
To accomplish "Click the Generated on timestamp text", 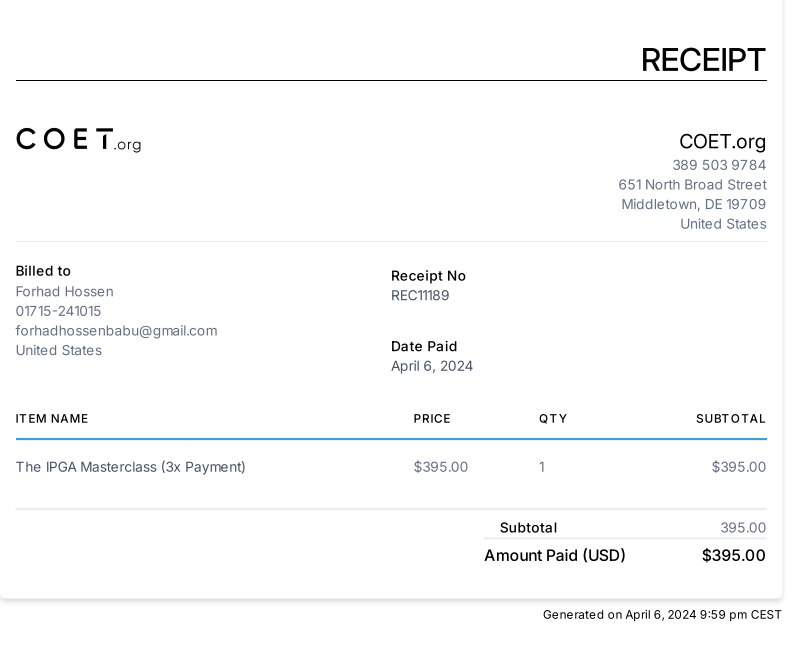I will (x=662, y=614).
